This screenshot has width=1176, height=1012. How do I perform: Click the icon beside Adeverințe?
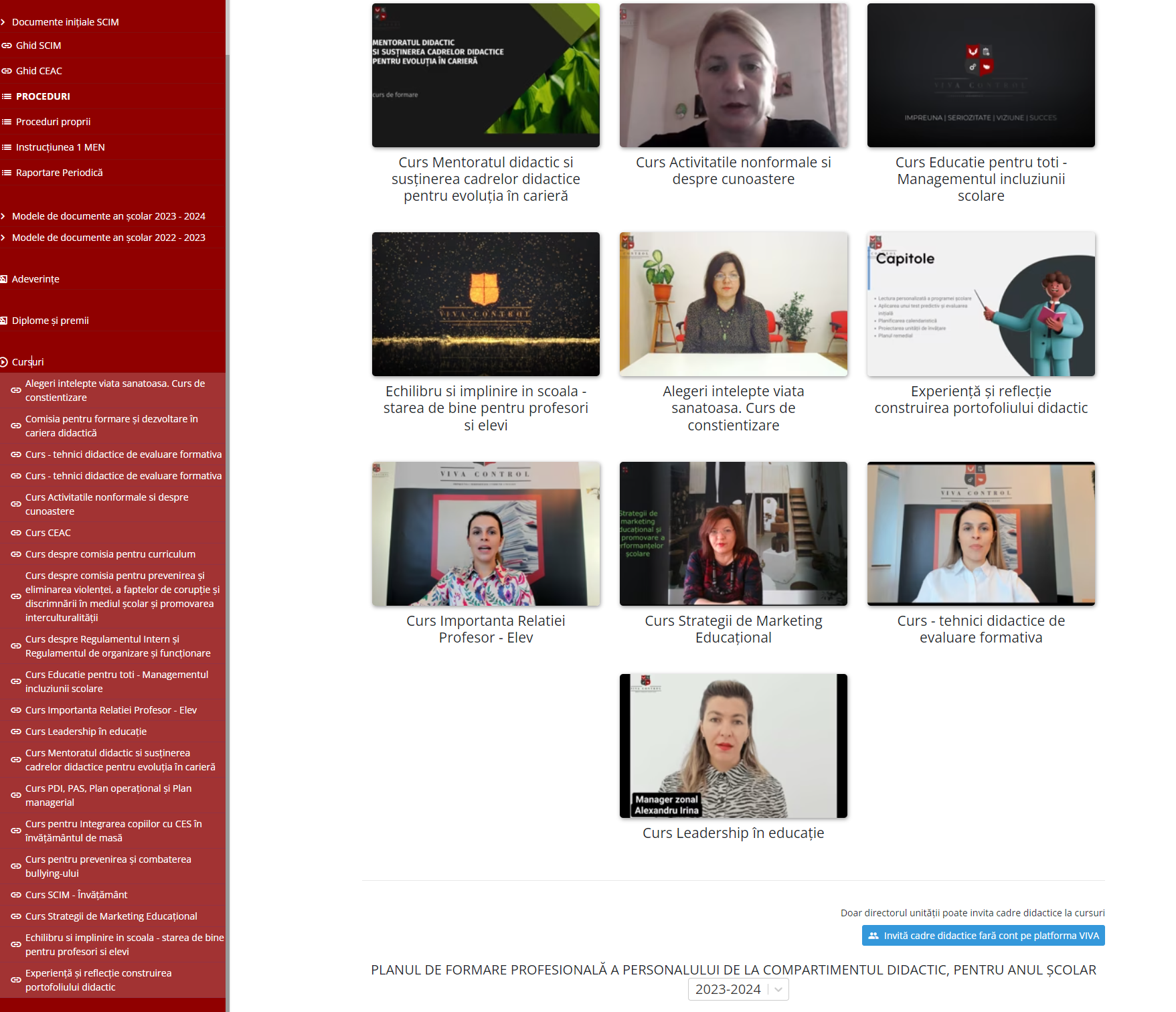coord(4,279)
